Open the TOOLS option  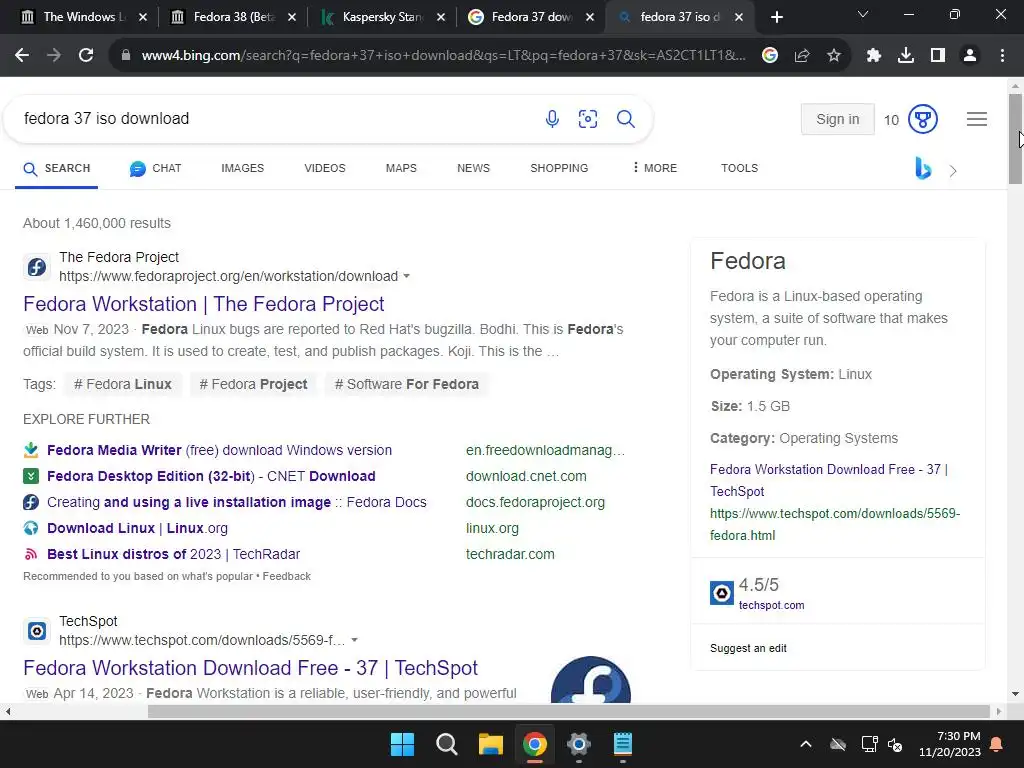click(739, 168)
